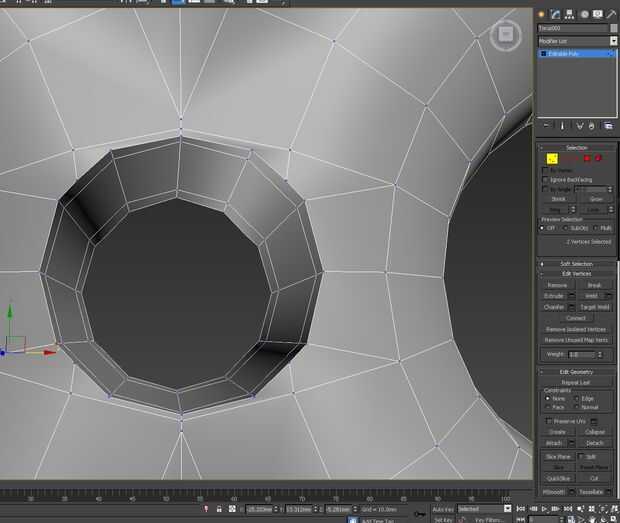Select the Edge constraint radio button

click(577, 398)
